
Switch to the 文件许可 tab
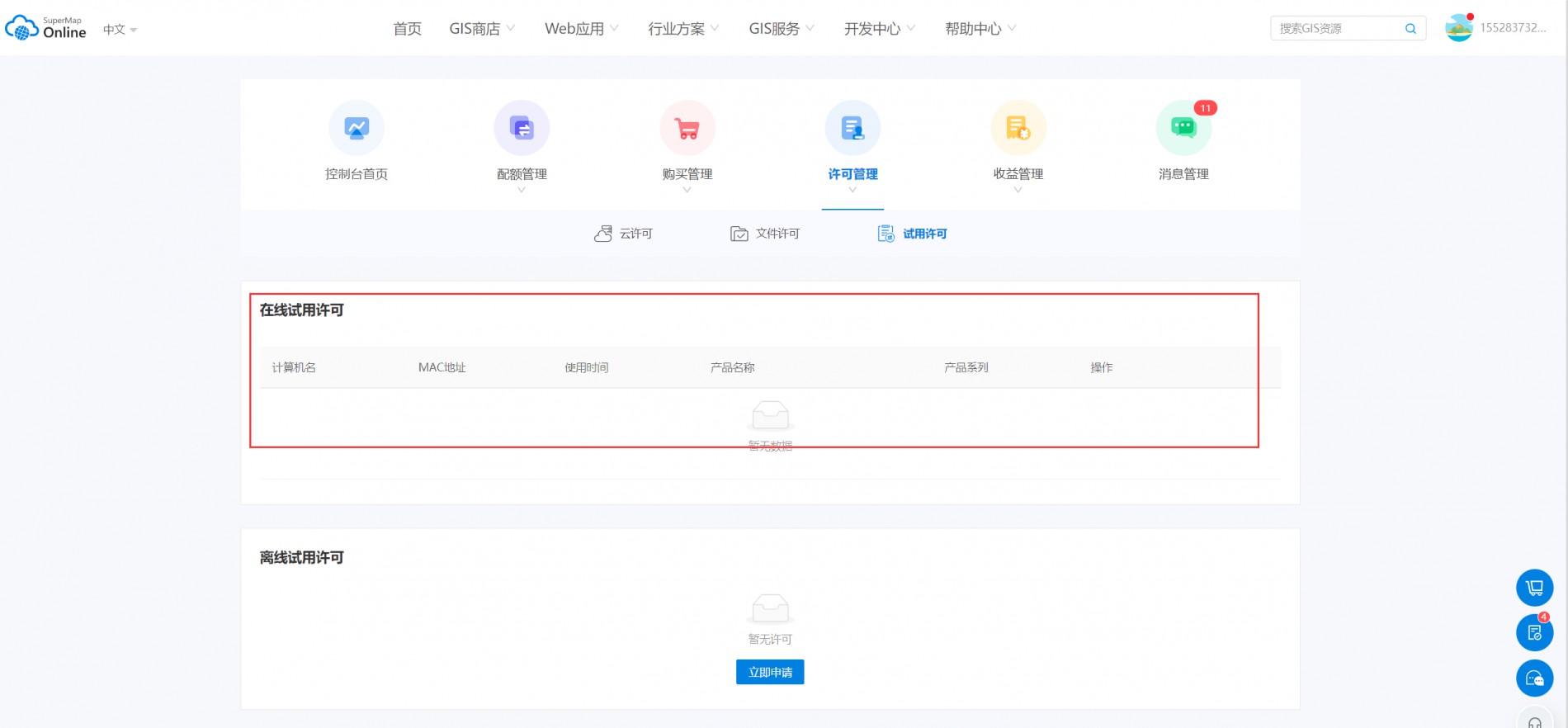click(765, 234)
